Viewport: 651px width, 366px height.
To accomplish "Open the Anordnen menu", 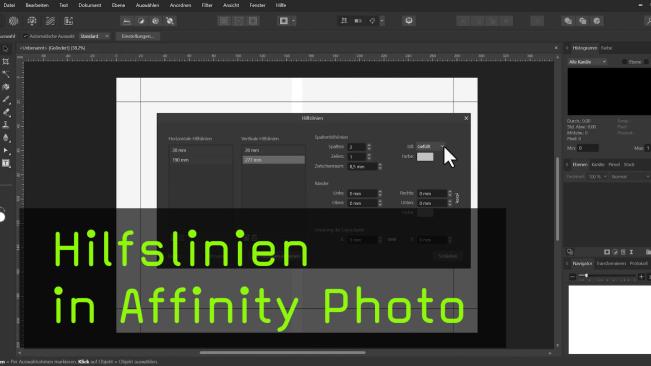I will tap(181, 5).
